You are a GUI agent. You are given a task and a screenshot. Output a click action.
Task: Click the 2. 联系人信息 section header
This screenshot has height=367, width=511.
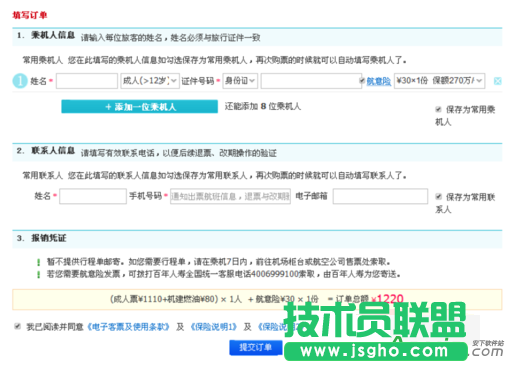[x=46, y=151]
